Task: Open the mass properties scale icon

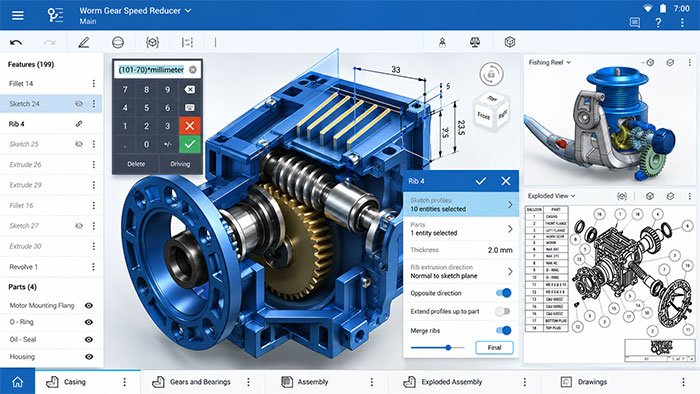Action: point(475,42)
